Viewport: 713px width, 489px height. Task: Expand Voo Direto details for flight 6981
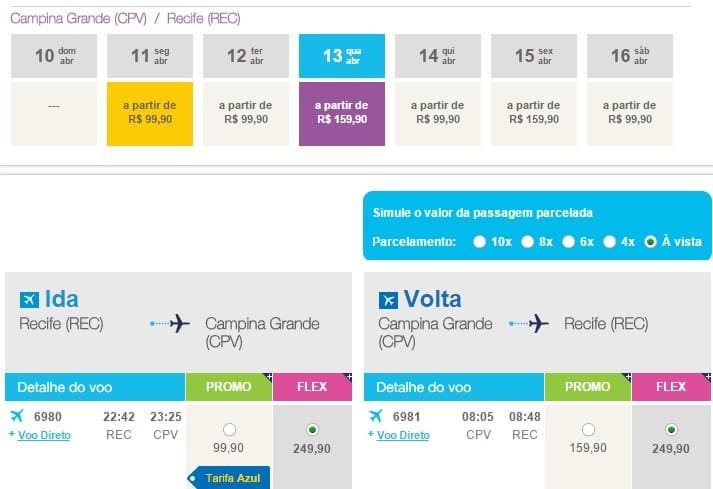coord(403,435)
